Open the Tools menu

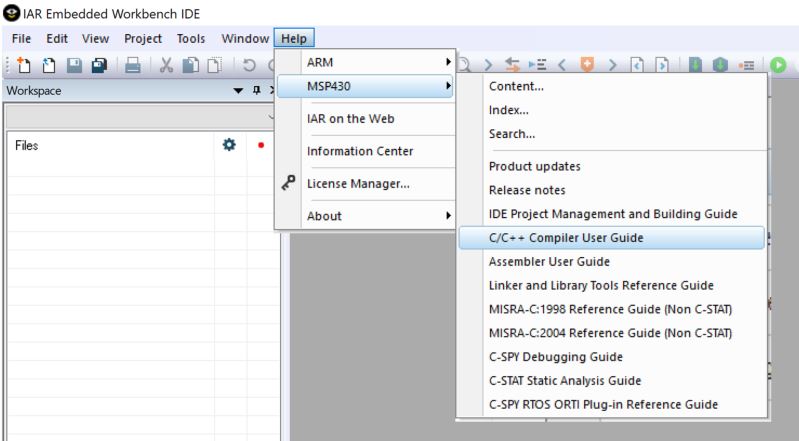[x=191, y=39]
